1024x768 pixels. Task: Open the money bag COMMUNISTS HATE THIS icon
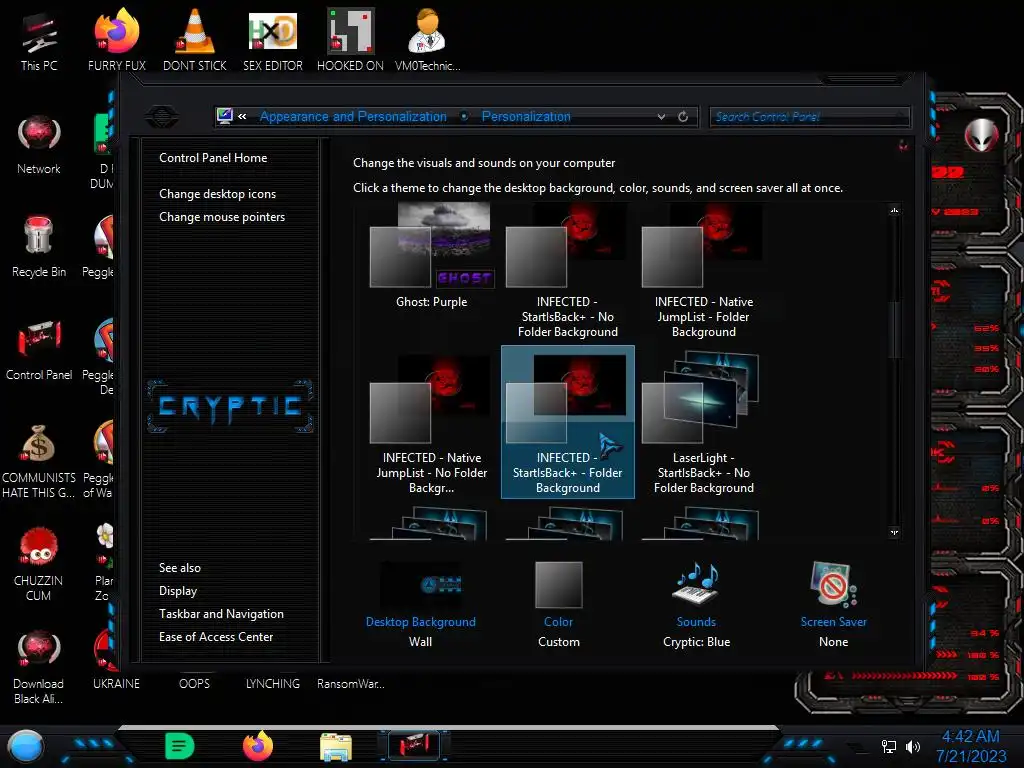[39, 461]
